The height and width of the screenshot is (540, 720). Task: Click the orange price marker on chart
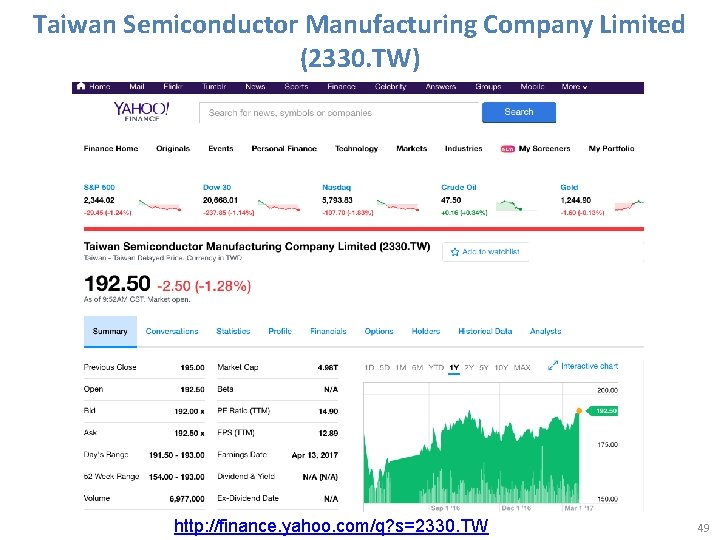578,410
